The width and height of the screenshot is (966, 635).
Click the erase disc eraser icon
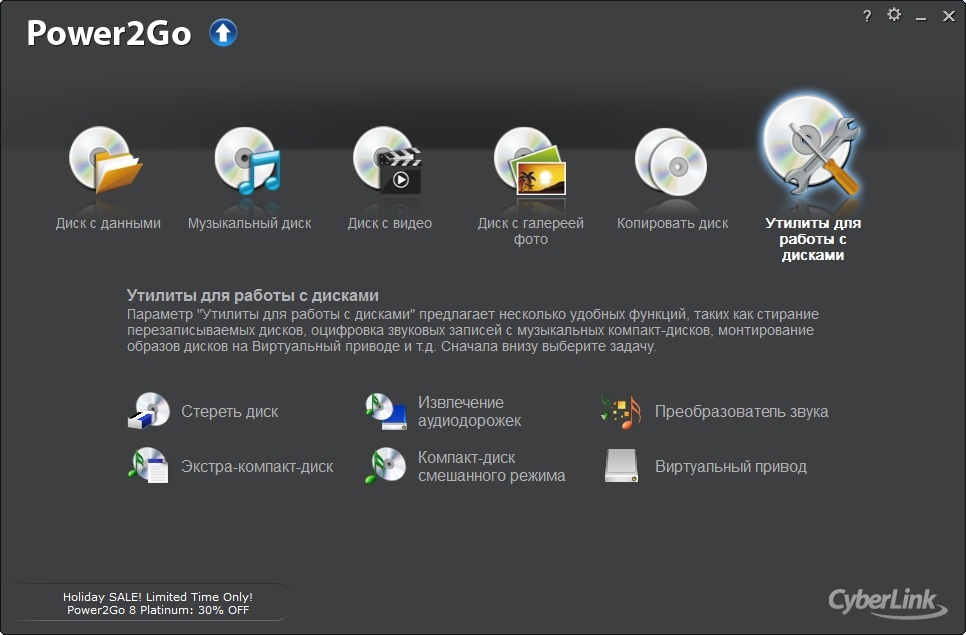[x=148, y=411]
